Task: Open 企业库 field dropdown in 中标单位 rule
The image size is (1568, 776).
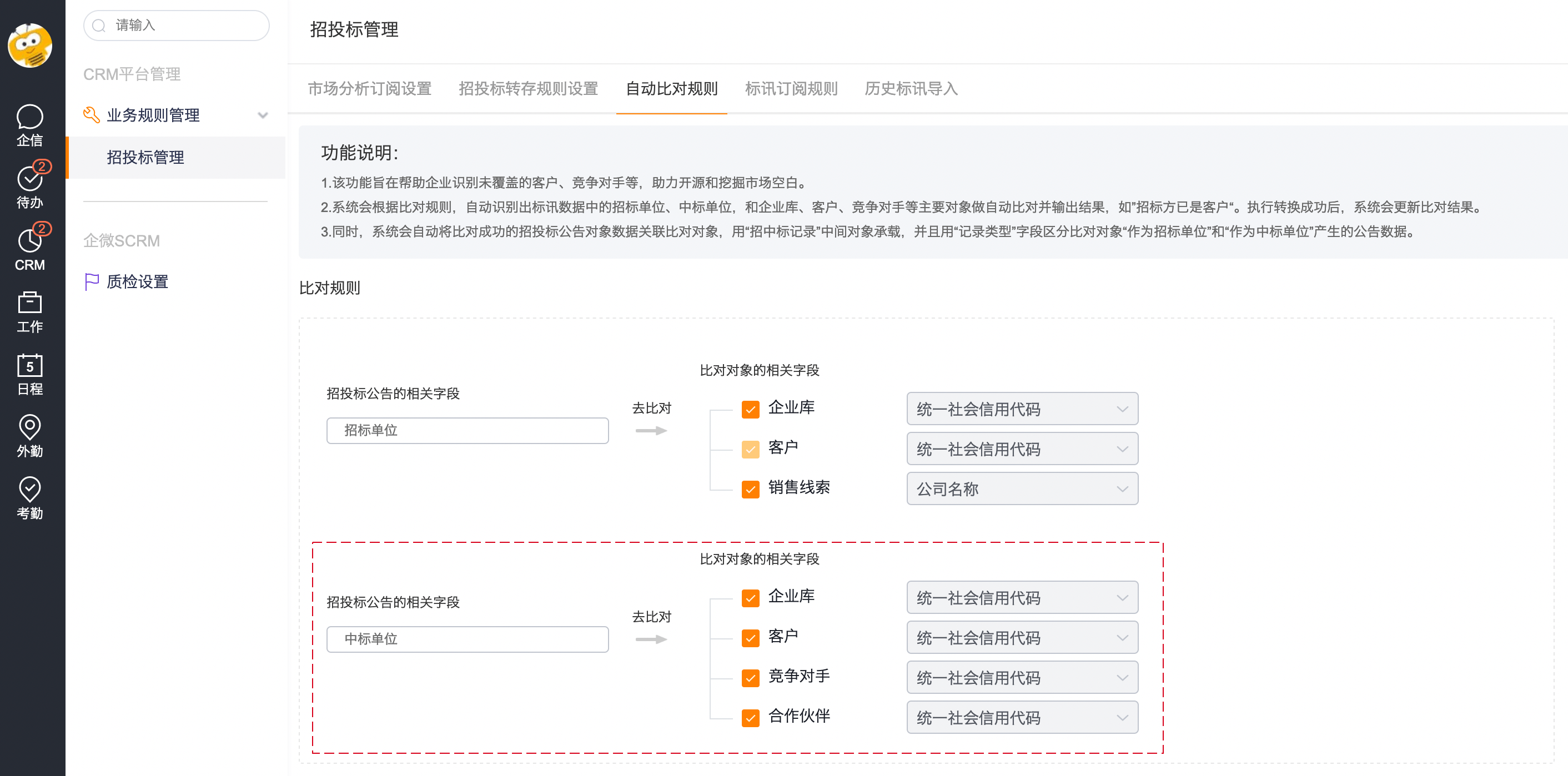Action: pyautogui.click(x=1022, y=598)
